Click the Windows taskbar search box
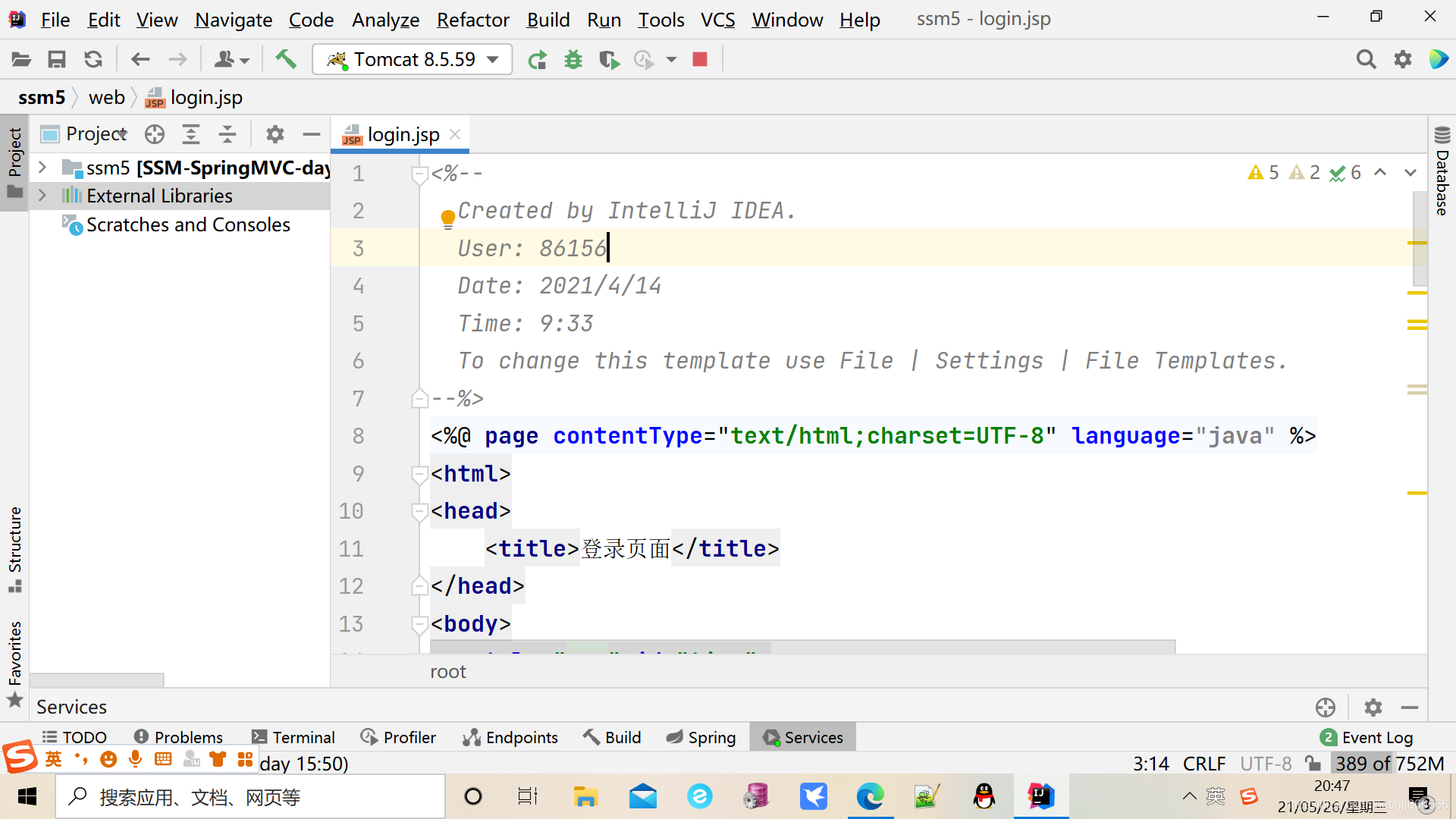 (250, 796)
